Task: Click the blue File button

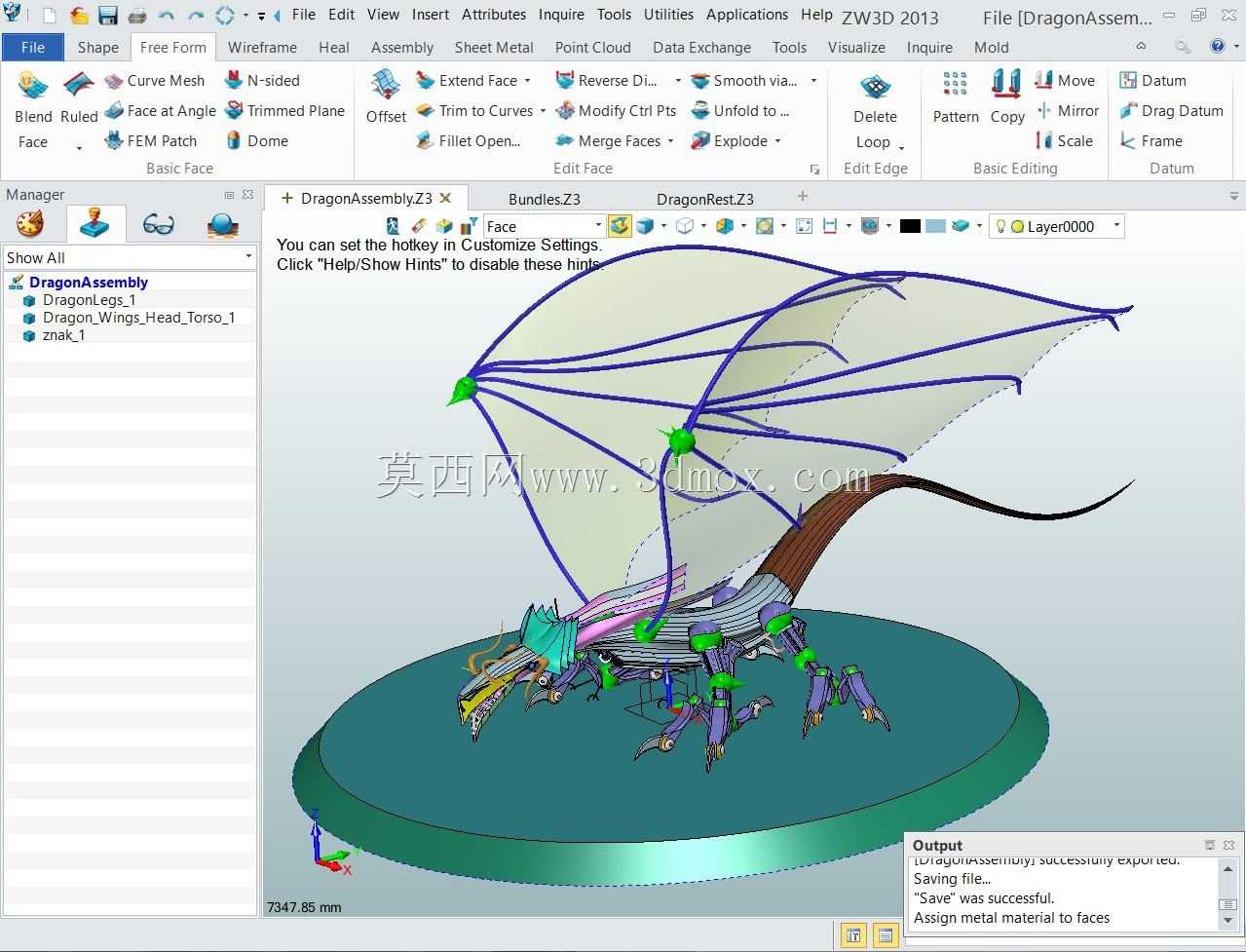Action: 32,47
